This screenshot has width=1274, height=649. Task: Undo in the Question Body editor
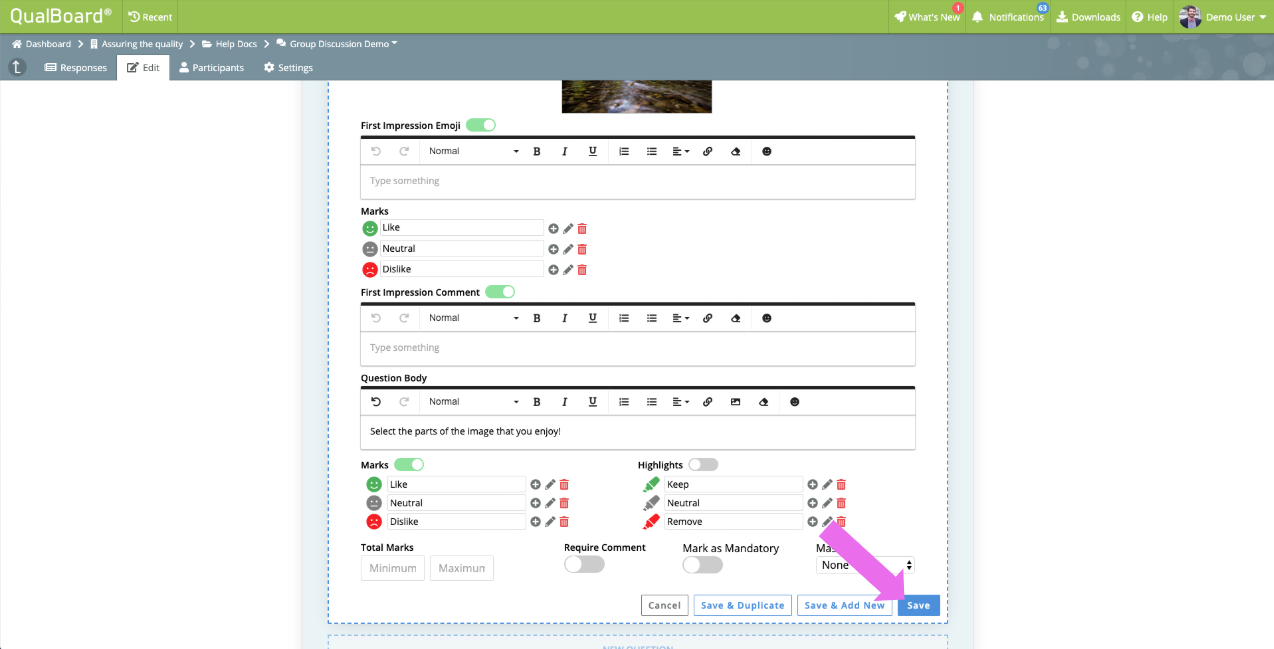pos(376,402)
